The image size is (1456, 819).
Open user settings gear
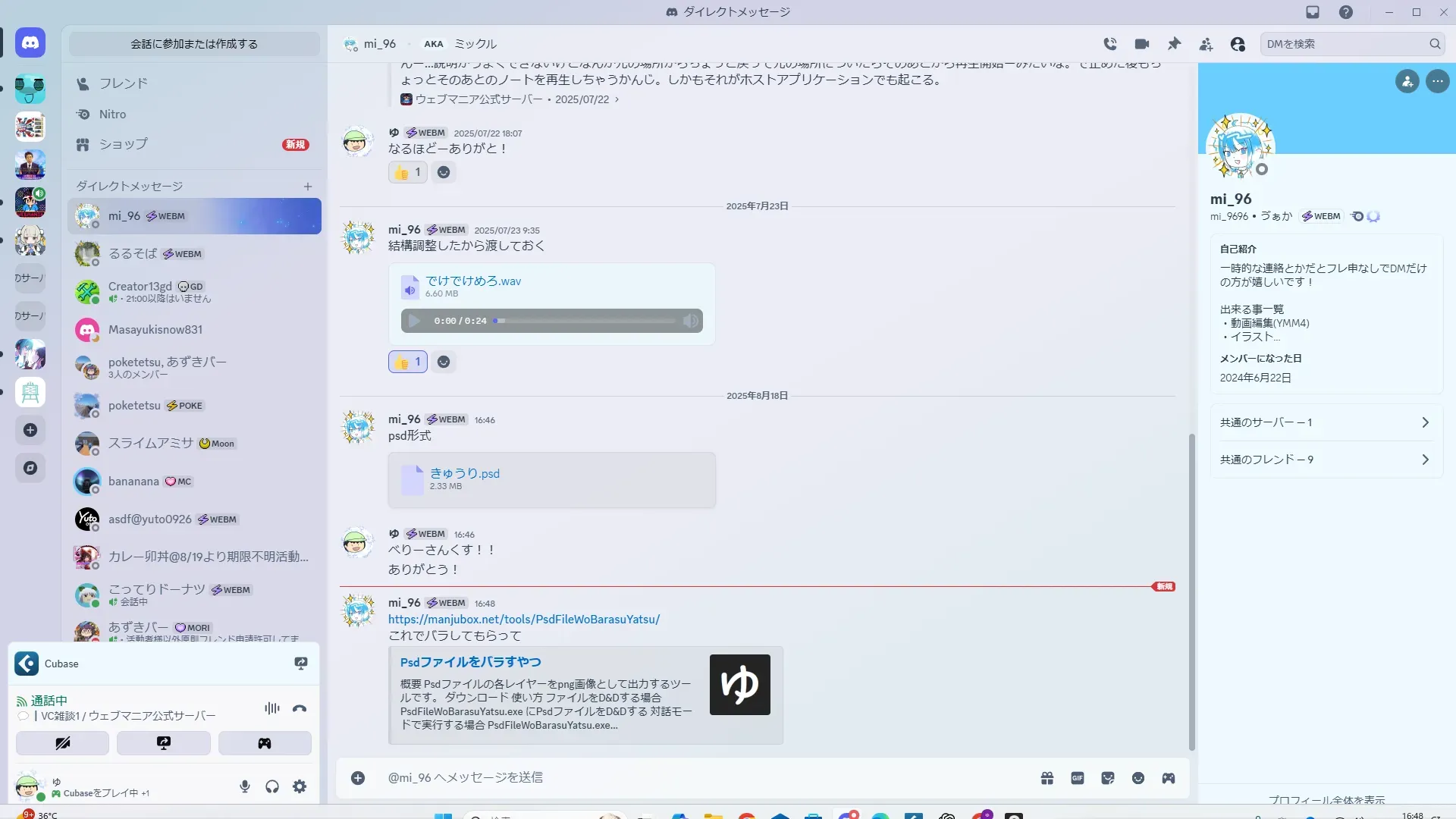pyautogui.click(x=300, y=786)
